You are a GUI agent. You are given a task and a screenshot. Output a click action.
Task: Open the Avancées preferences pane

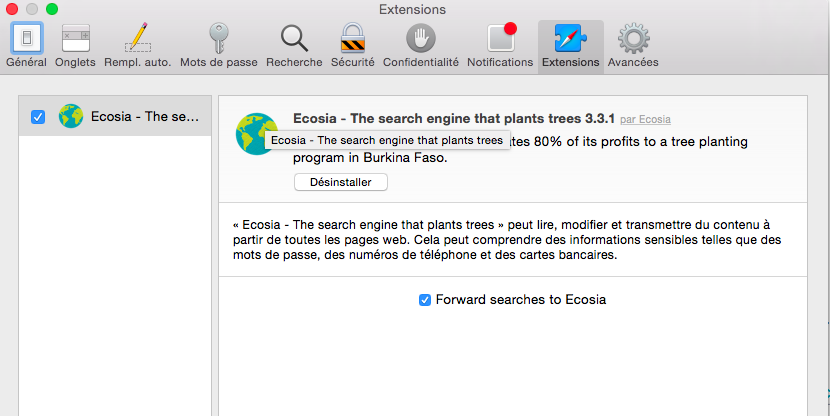tap(633, 46)
